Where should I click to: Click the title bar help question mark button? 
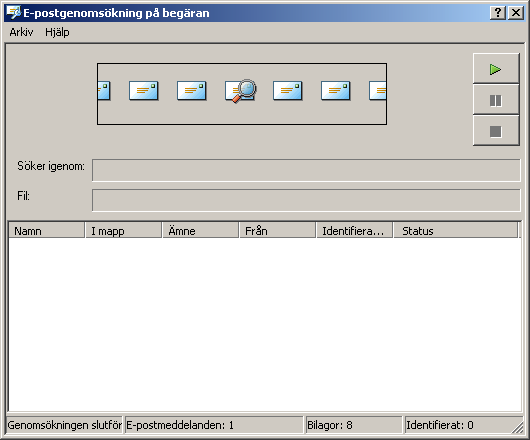pos(498,13)
